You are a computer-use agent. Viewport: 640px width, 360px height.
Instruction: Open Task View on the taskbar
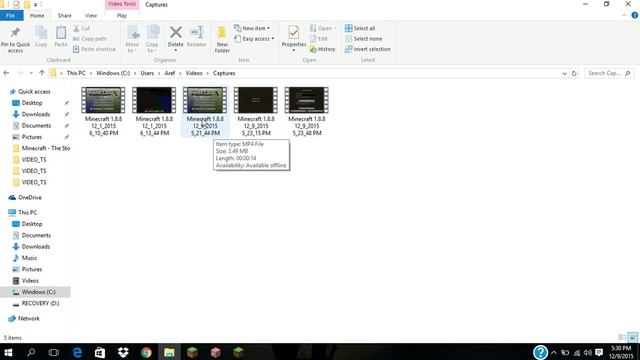pos(53,352)
